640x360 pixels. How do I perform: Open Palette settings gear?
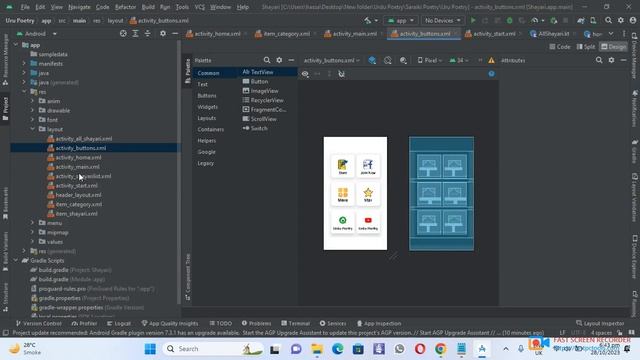click(279, 60)
